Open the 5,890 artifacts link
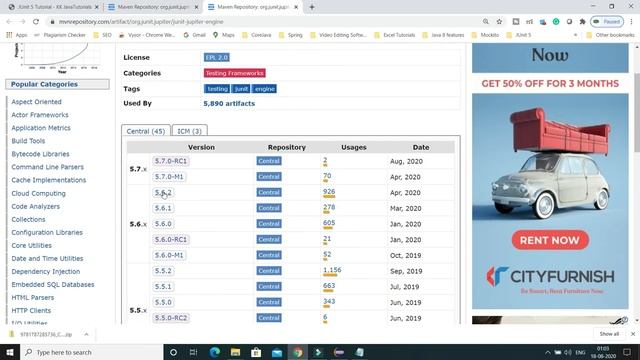 [229, 104]
